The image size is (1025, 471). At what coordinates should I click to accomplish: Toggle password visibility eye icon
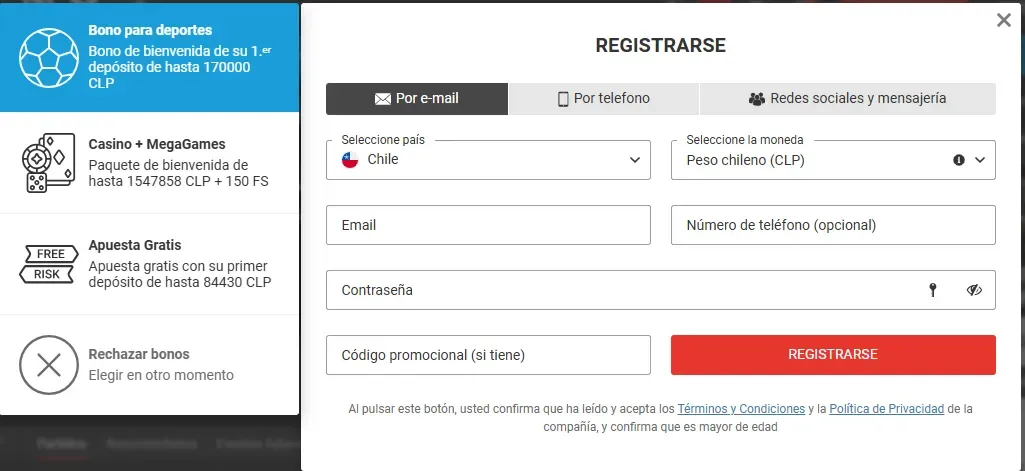click(975, 290)
